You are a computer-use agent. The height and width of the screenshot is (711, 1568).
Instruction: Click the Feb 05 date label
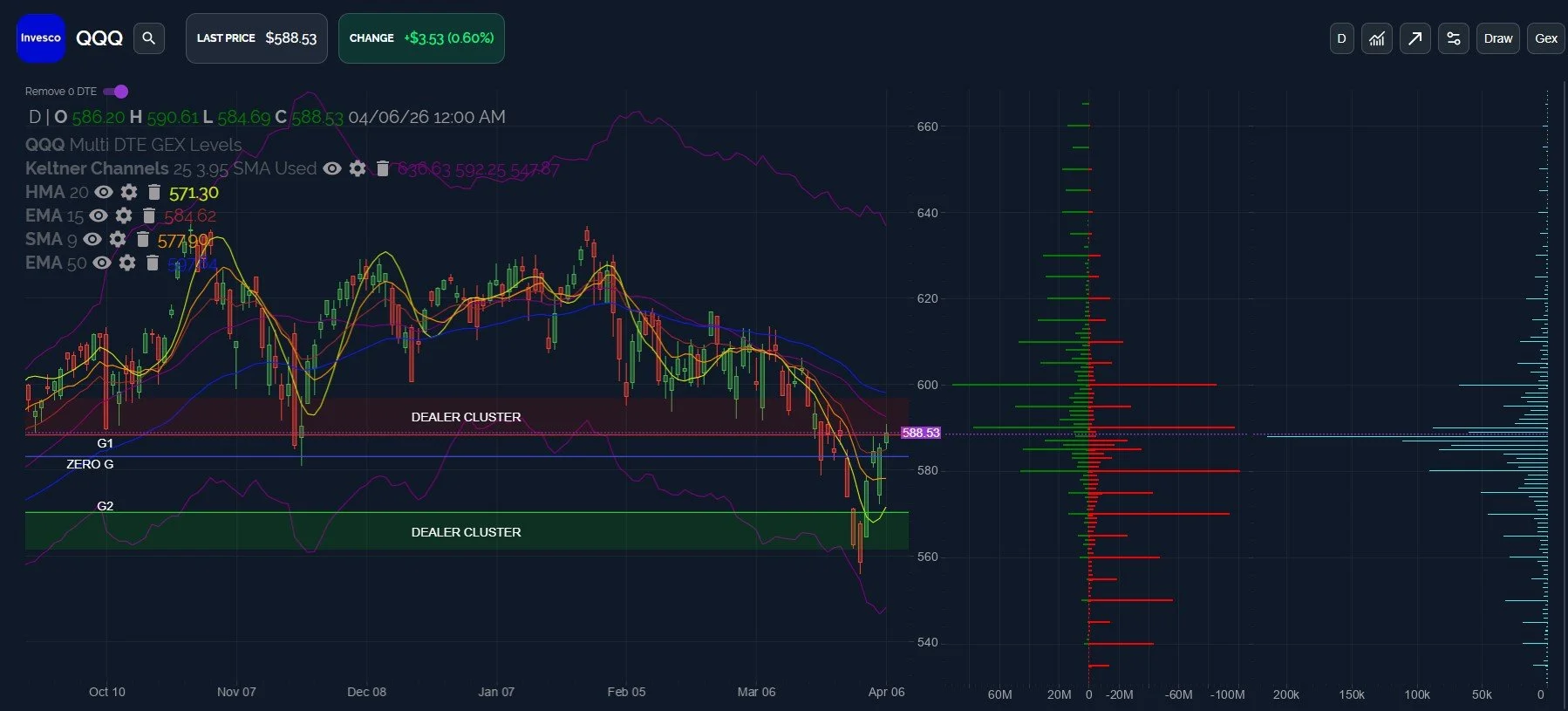pos(626,692)
